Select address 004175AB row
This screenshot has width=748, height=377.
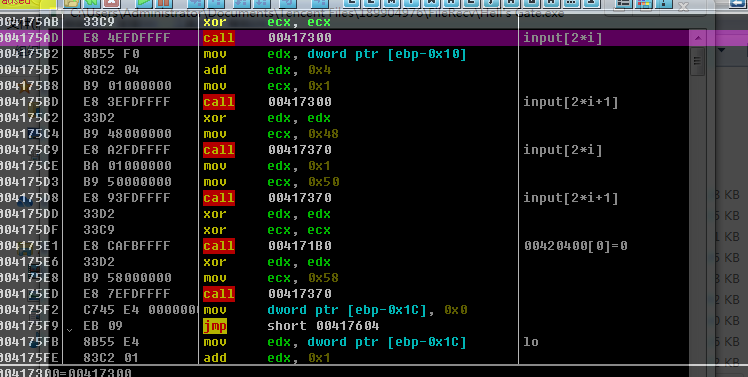[x=29, y=22]
